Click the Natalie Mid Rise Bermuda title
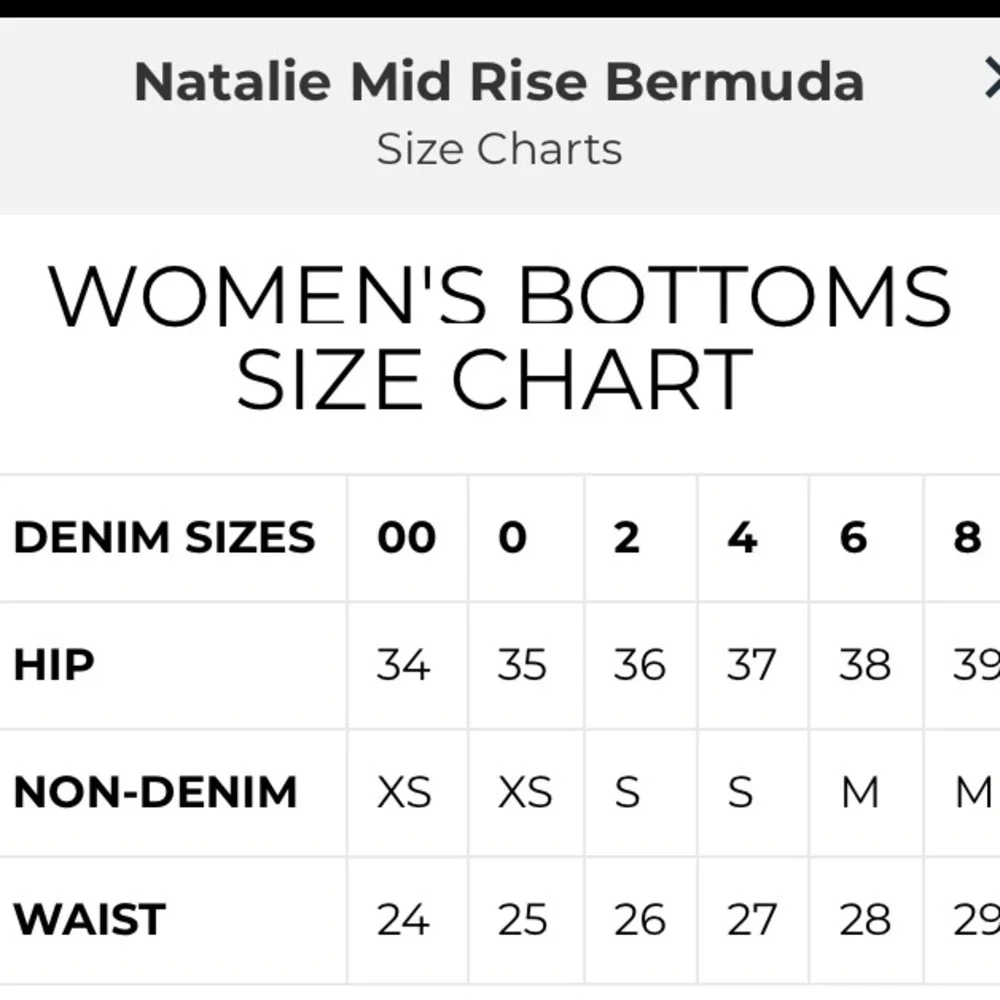The image size is (1000, 1000). click(499, 81)
